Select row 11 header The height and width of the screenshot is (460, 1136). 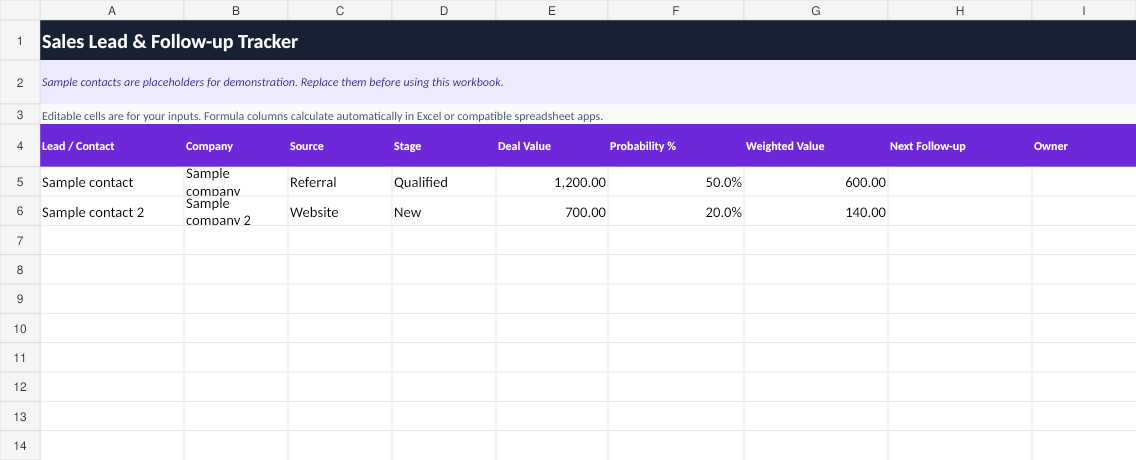tap(20, 358)
